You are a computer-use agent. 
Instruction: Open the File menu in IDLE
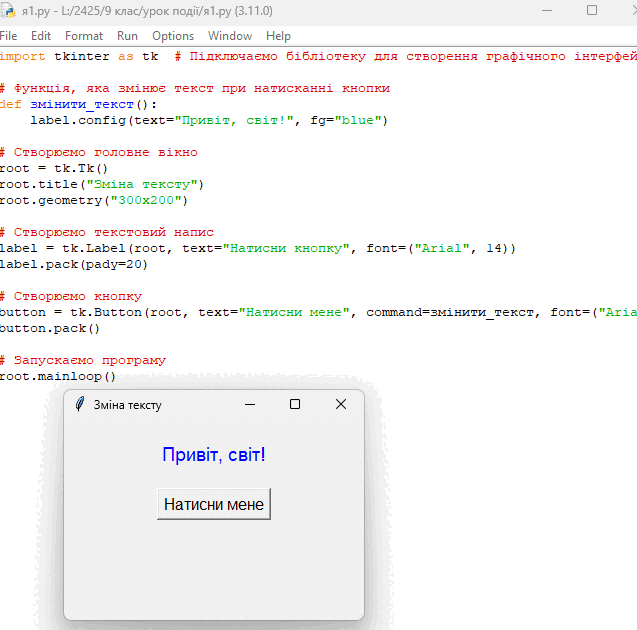click(x=8, y=36)
